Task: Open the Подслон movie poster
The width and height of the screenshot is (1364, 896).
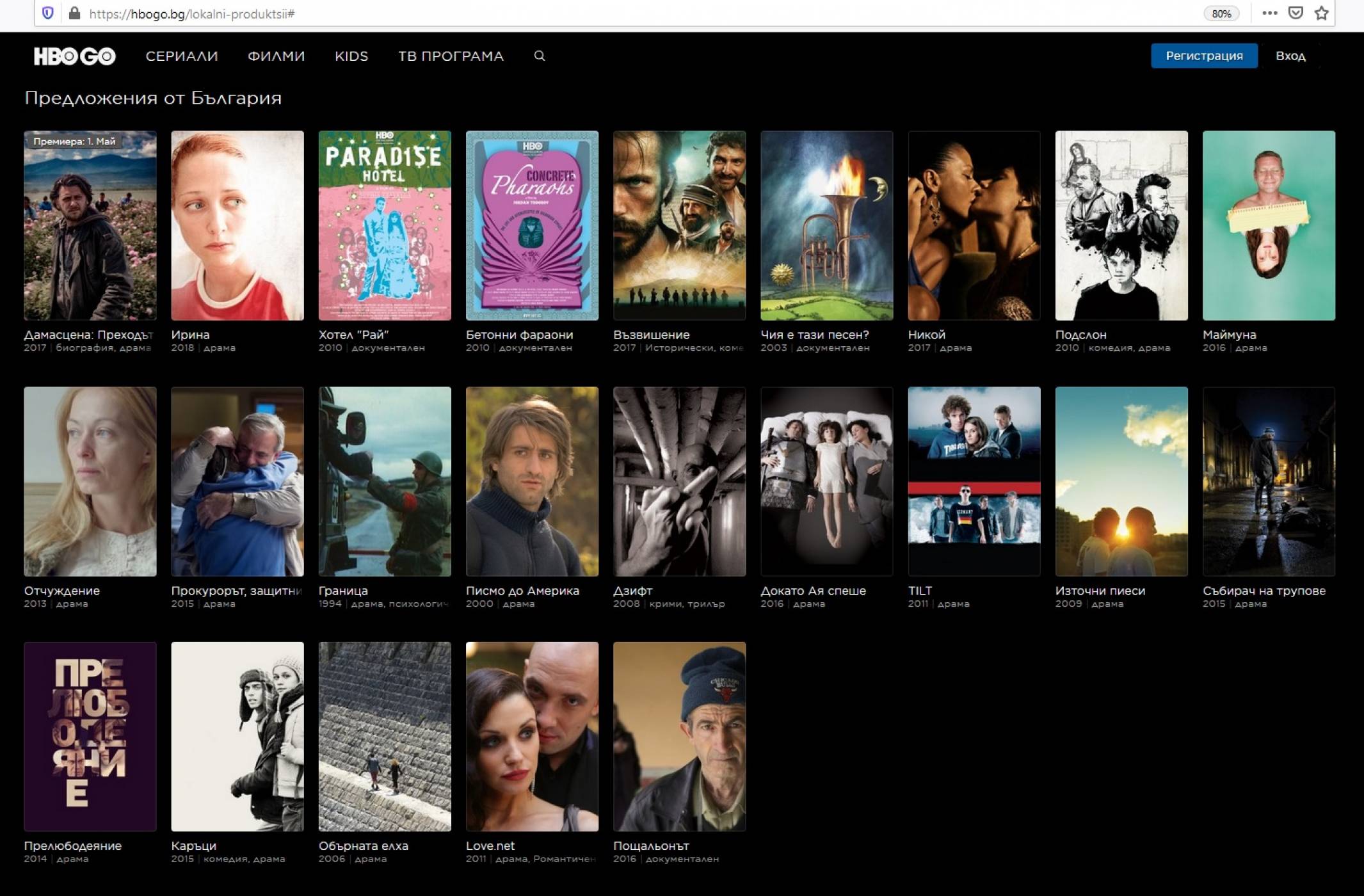Action: [x=1121, y=225]
